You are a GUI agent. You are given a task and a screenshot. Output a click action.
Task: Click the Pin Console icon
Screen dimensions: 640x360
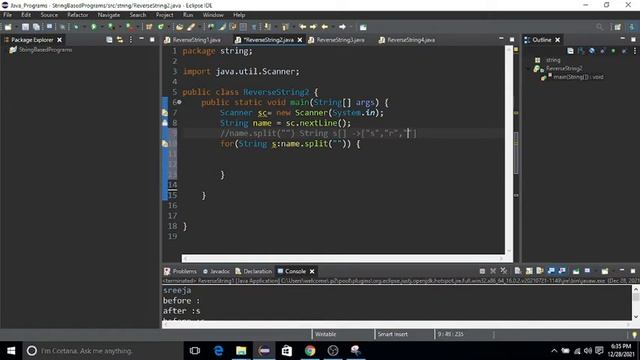(x=576, y=271)
